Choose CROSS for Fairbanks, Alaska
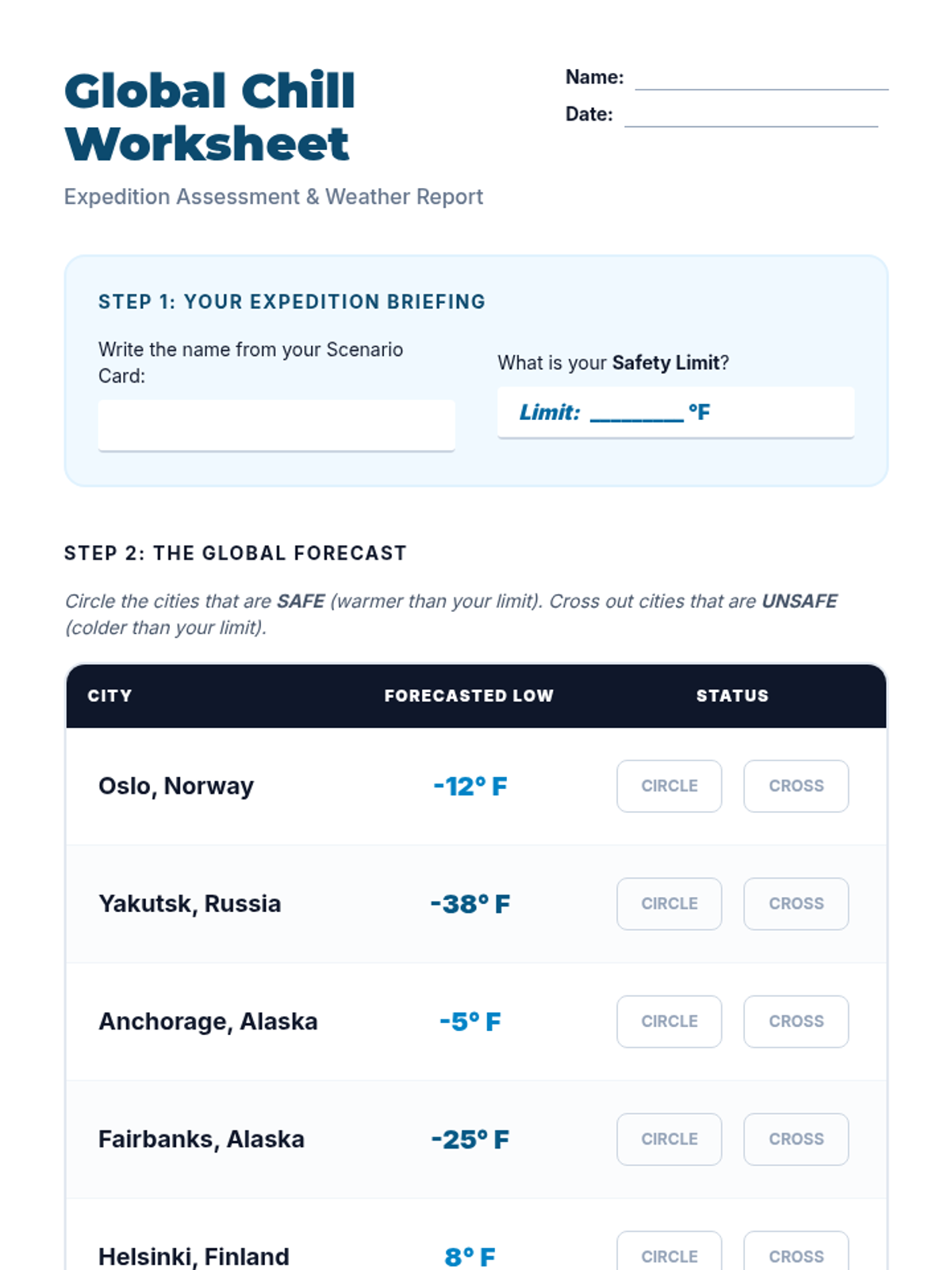The image size is (952, 1270). [x=796, y=1139]
